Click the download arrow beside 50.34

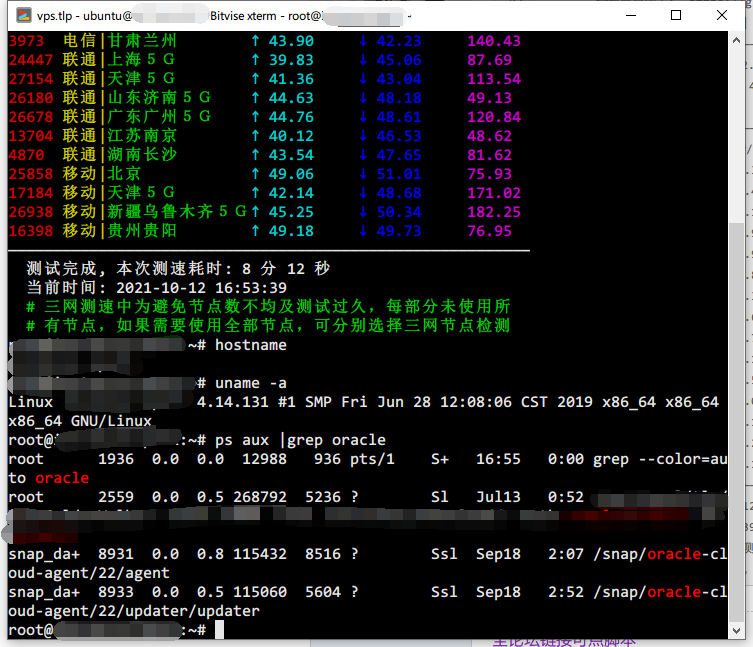(363, 212)
